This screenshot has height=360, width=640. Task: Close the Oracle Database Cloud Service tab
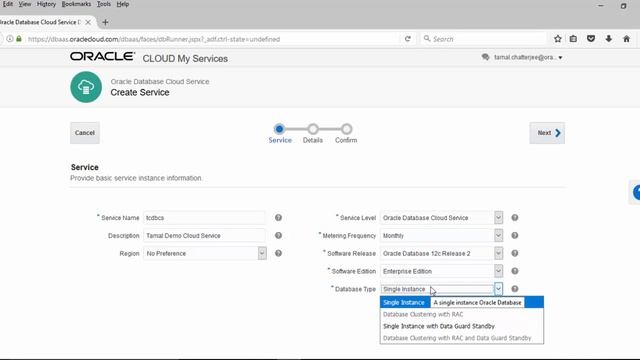[88, 22]
